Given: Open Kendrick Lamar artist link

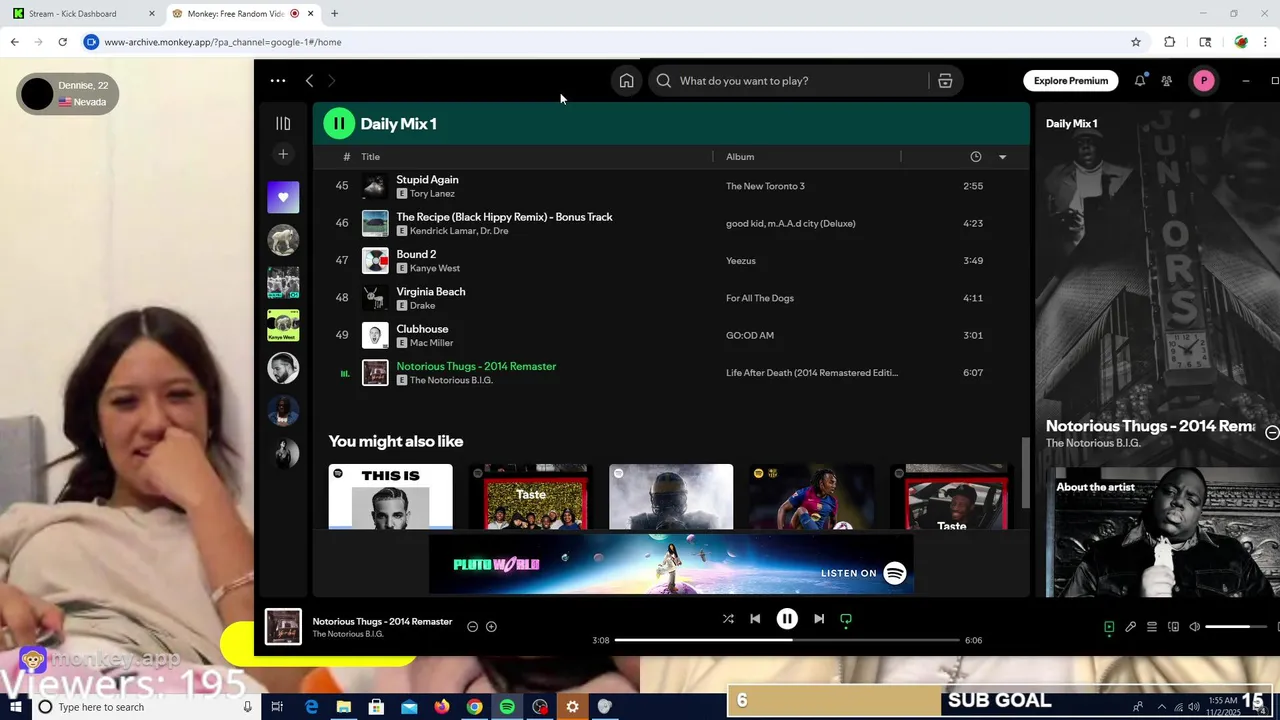Looking at the screenshot, I should pyautogui.click(x=443, y=231).
